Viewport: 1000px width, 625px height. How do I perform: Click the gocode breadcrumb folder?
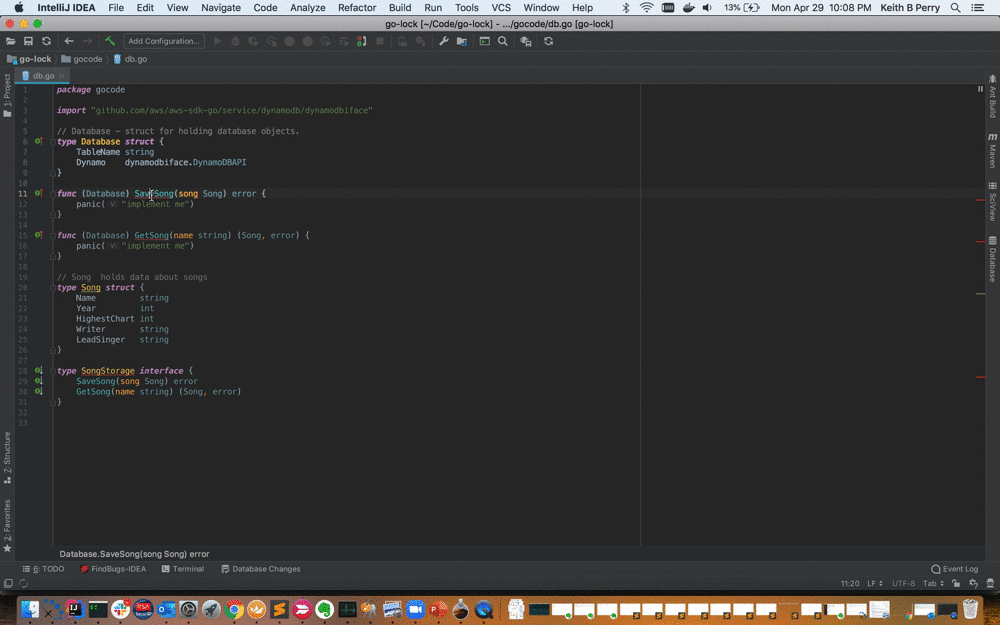(x=87, y=59)
